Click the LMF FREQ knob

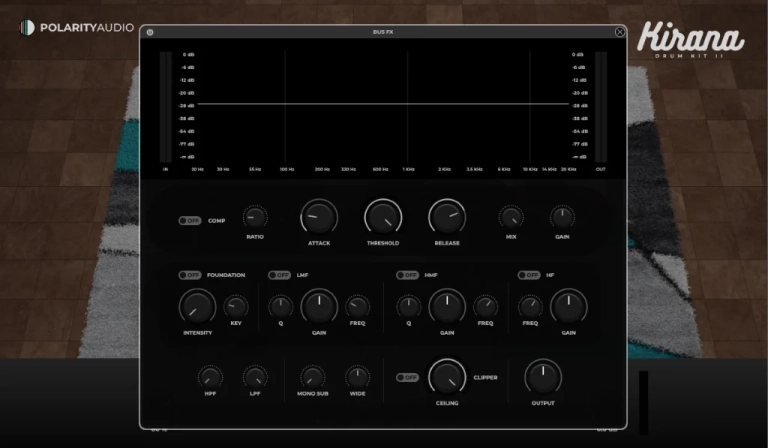358,307
